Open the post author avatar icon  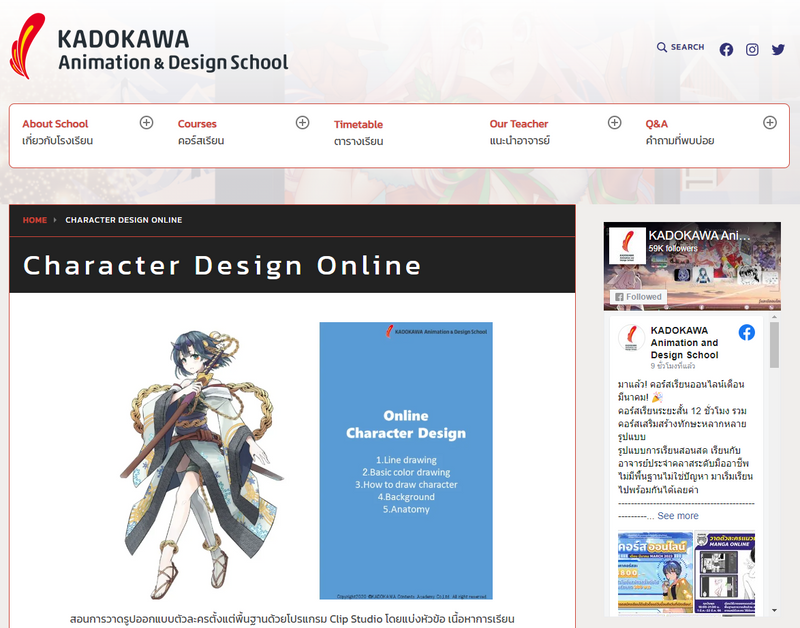click(631, 338)
